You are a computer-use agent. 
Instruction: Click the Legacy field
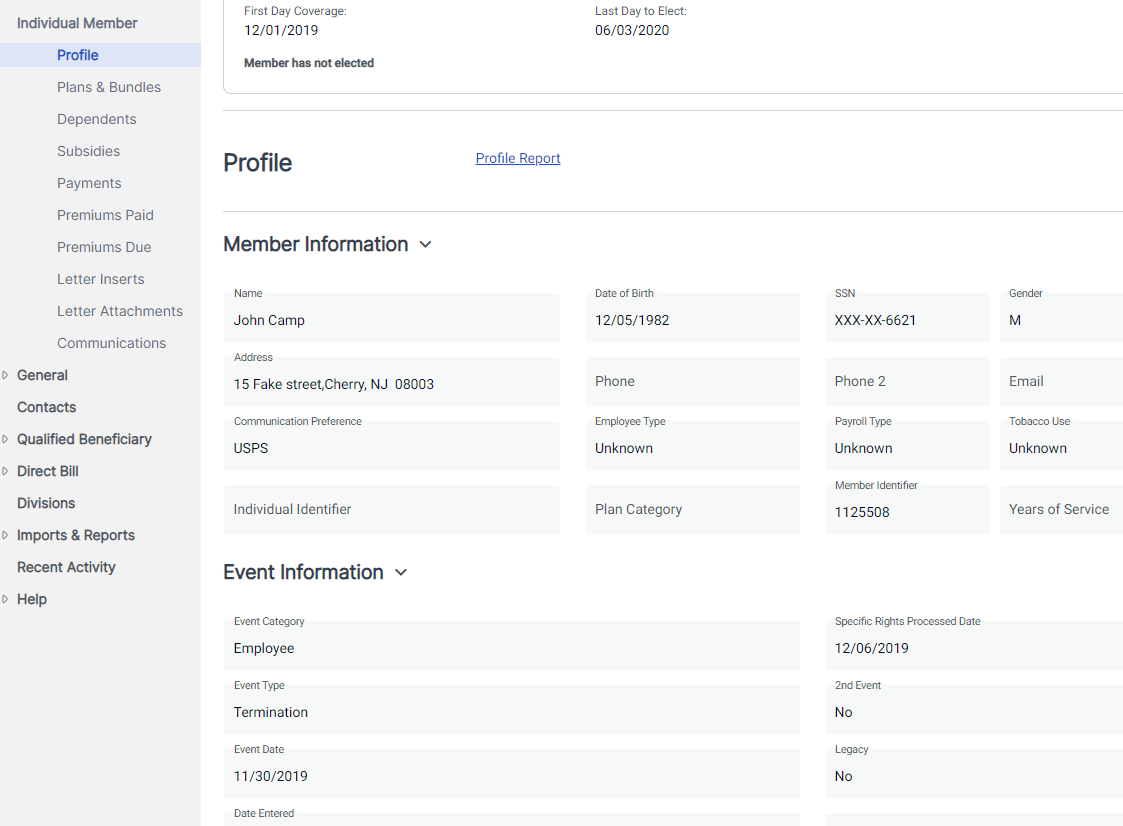(974, 774)
